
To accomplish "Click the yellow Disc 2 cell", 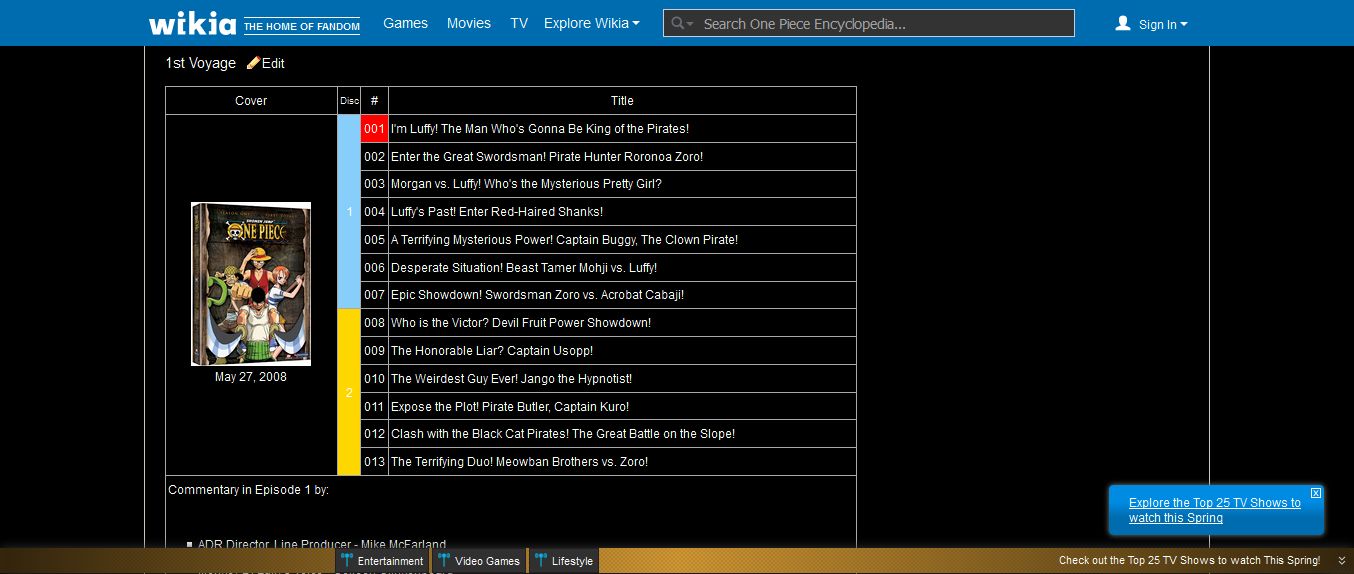I will point(349,392).
